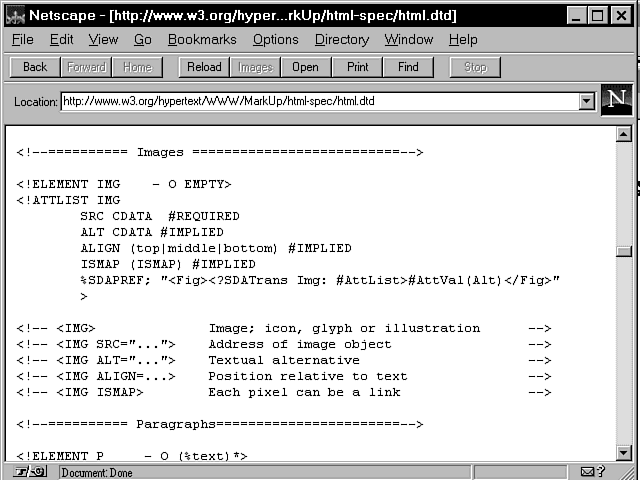Screen dimensions: 640x480
Task: Click the Netscape title bar system icon
Action: click(16, 16)
